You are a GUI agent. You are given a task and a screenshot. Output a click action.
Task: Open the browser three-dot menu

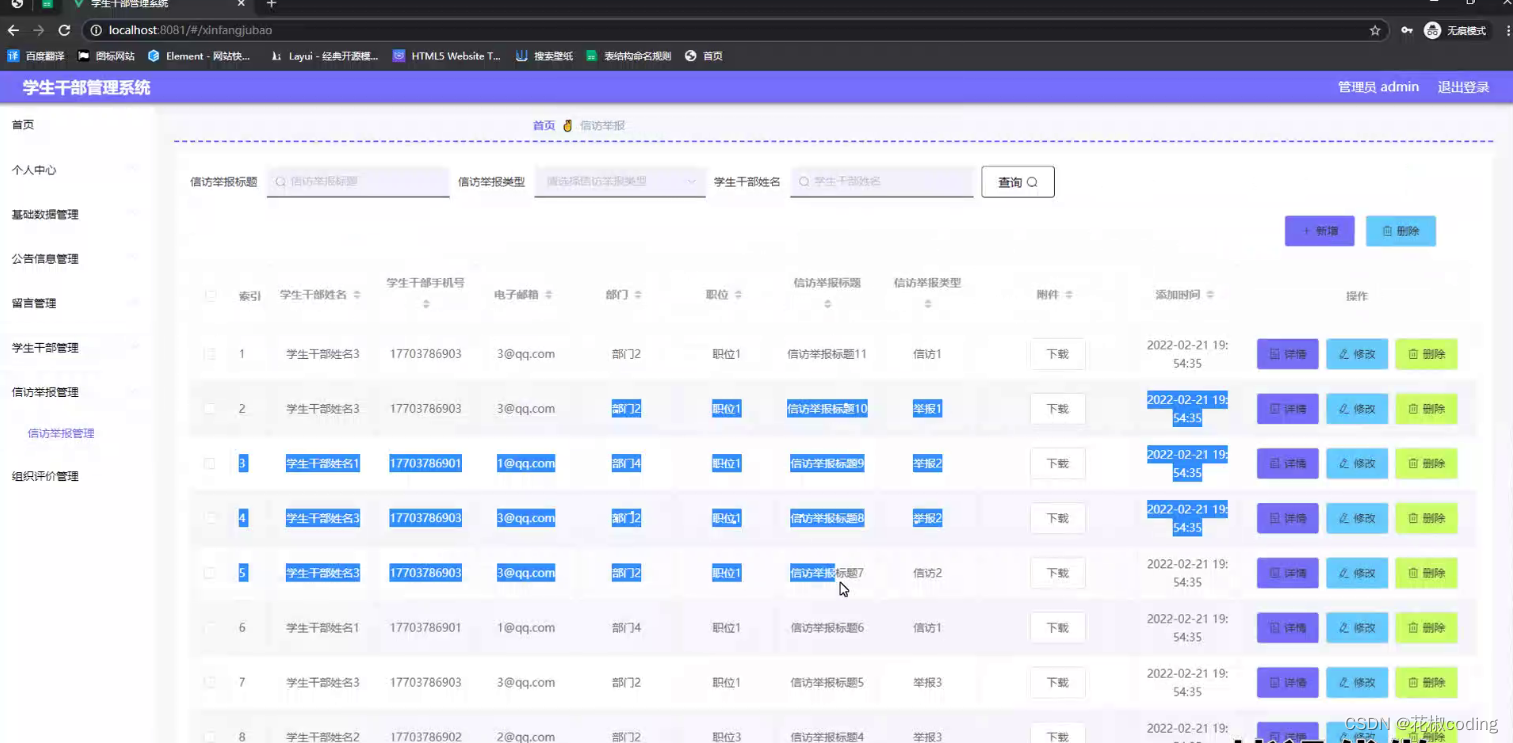1506,30
